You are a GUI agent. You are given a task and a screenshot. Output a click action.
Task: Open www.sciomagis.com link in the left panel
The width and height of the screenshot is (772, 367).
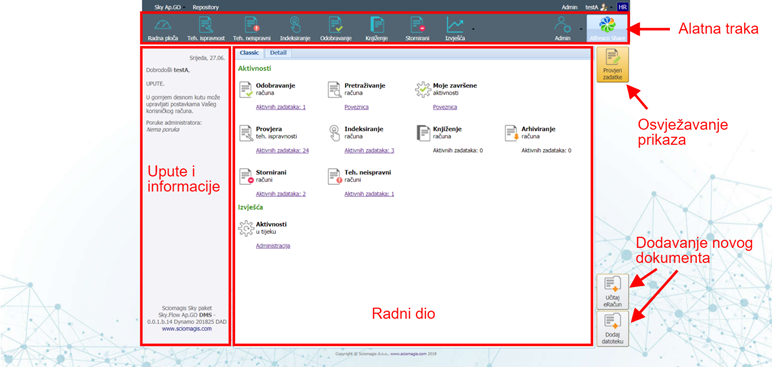[x=187, y=328]
